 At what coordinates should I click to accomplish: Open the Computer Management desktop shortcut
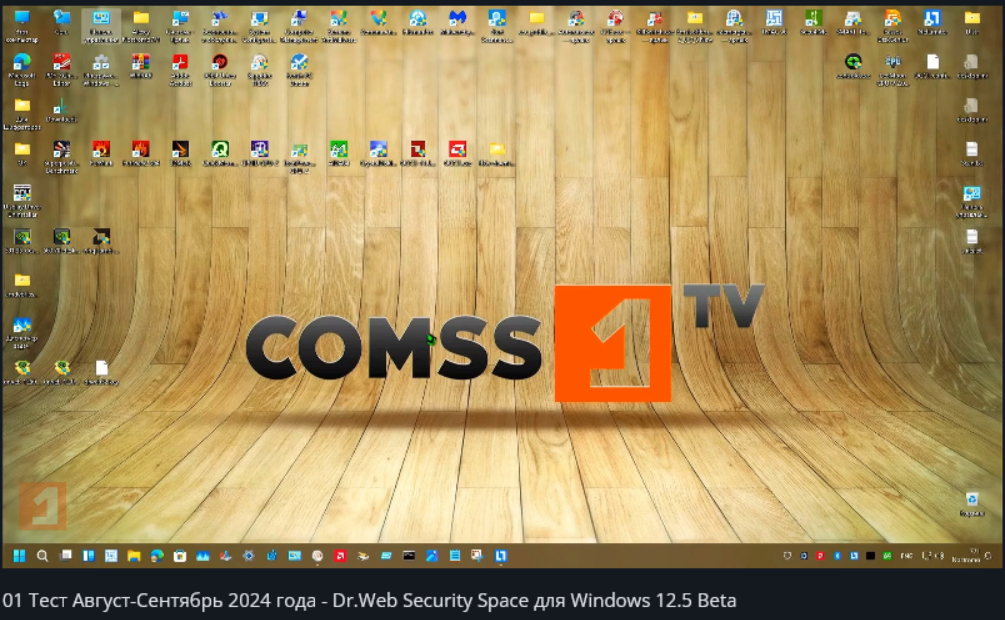(299, 26)
